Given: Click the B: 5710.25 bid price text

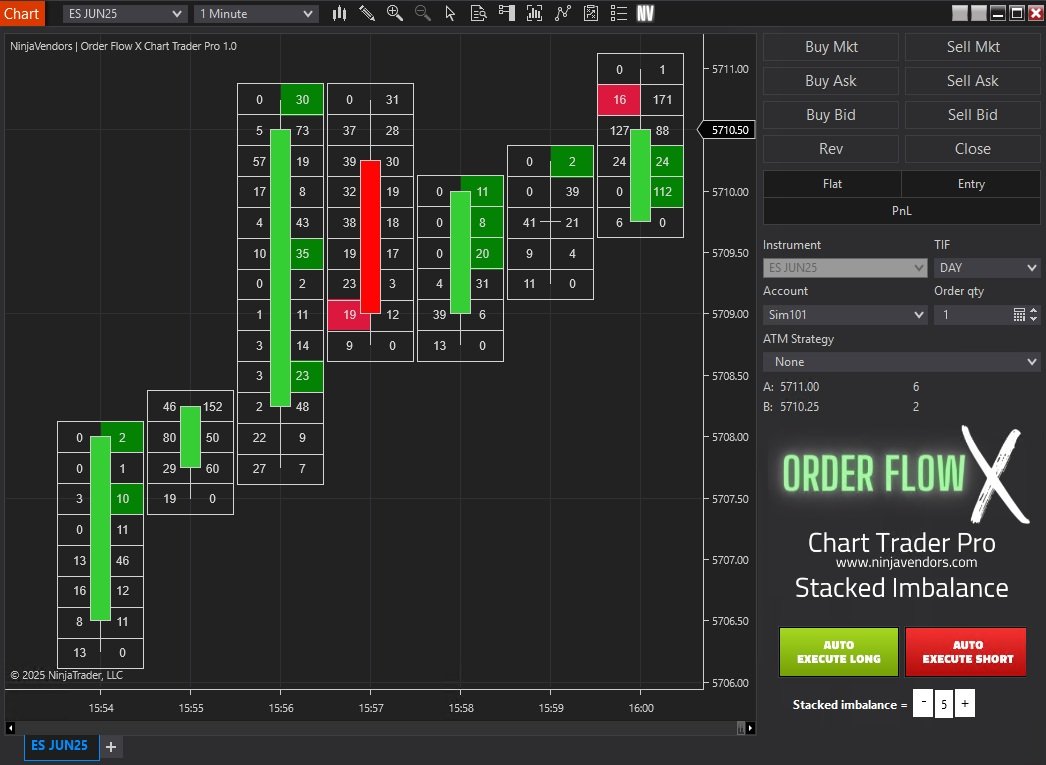Looking at the screenshot, I should (x=792, y=407).
